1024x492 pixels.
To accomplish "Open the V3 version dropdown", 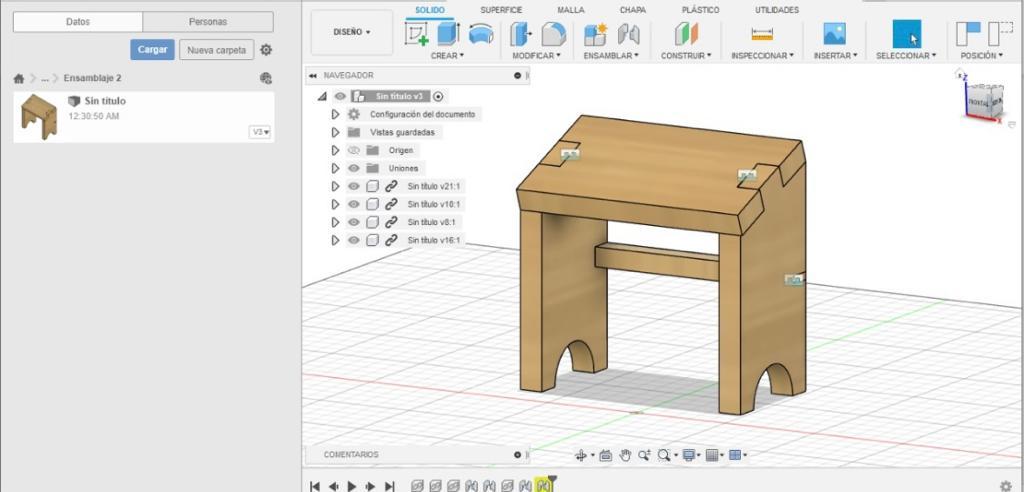I will tap(260, 132).
